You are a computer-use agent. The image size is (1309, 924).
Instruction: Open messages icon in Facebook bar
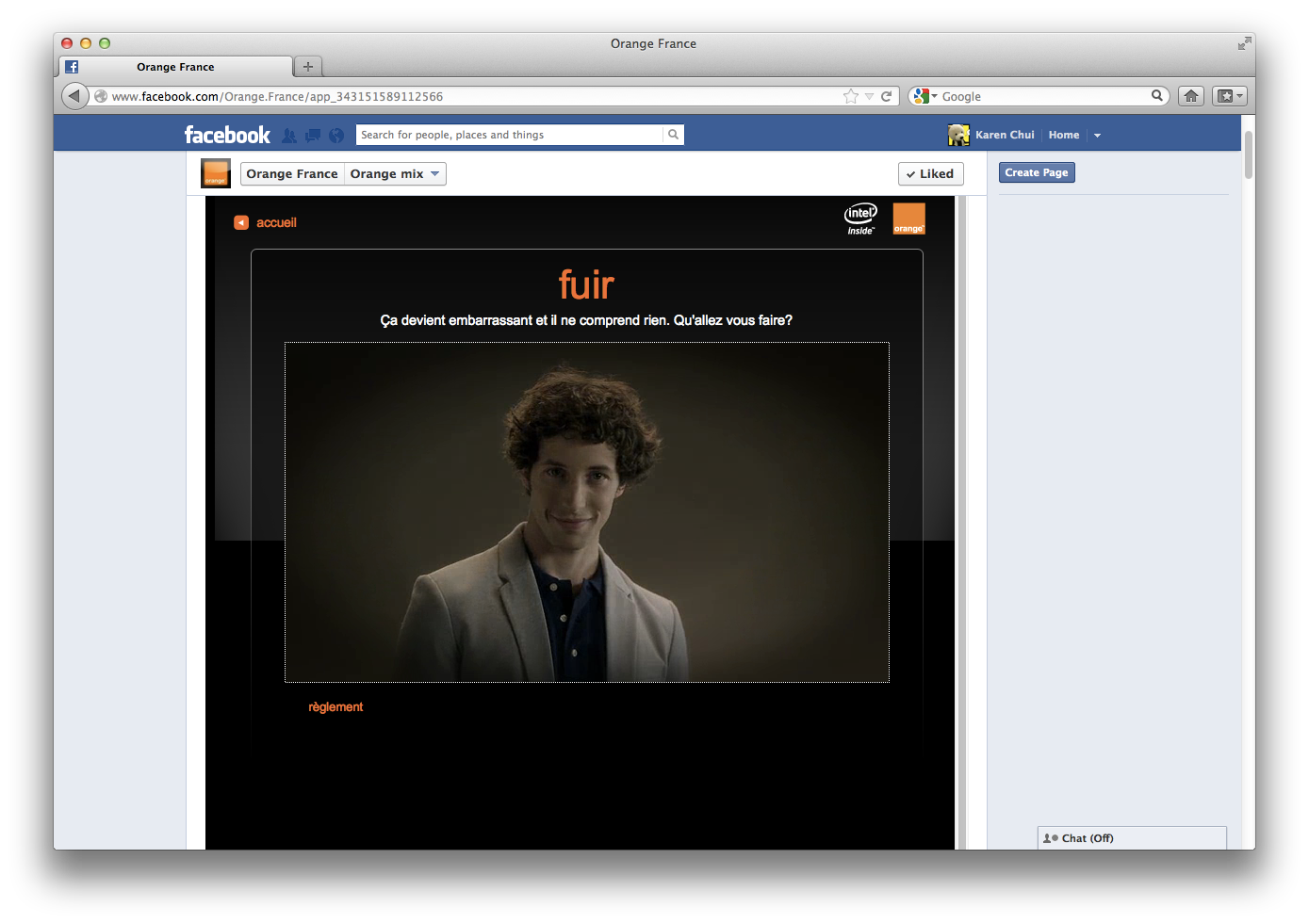tap(313, 136)
